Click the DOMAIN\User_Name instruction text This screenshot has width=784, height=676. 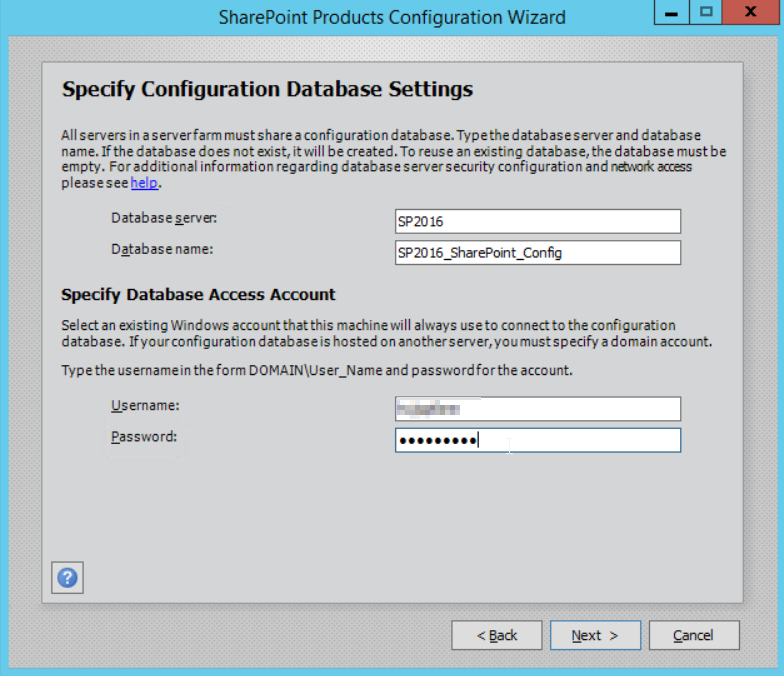316,370
